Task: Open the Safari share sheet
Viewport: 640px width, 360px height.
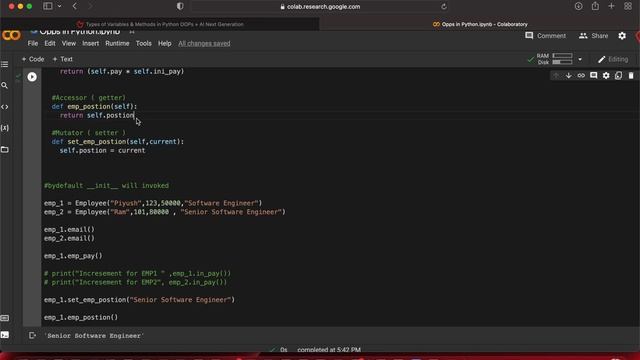Action: tap(595, 6)
